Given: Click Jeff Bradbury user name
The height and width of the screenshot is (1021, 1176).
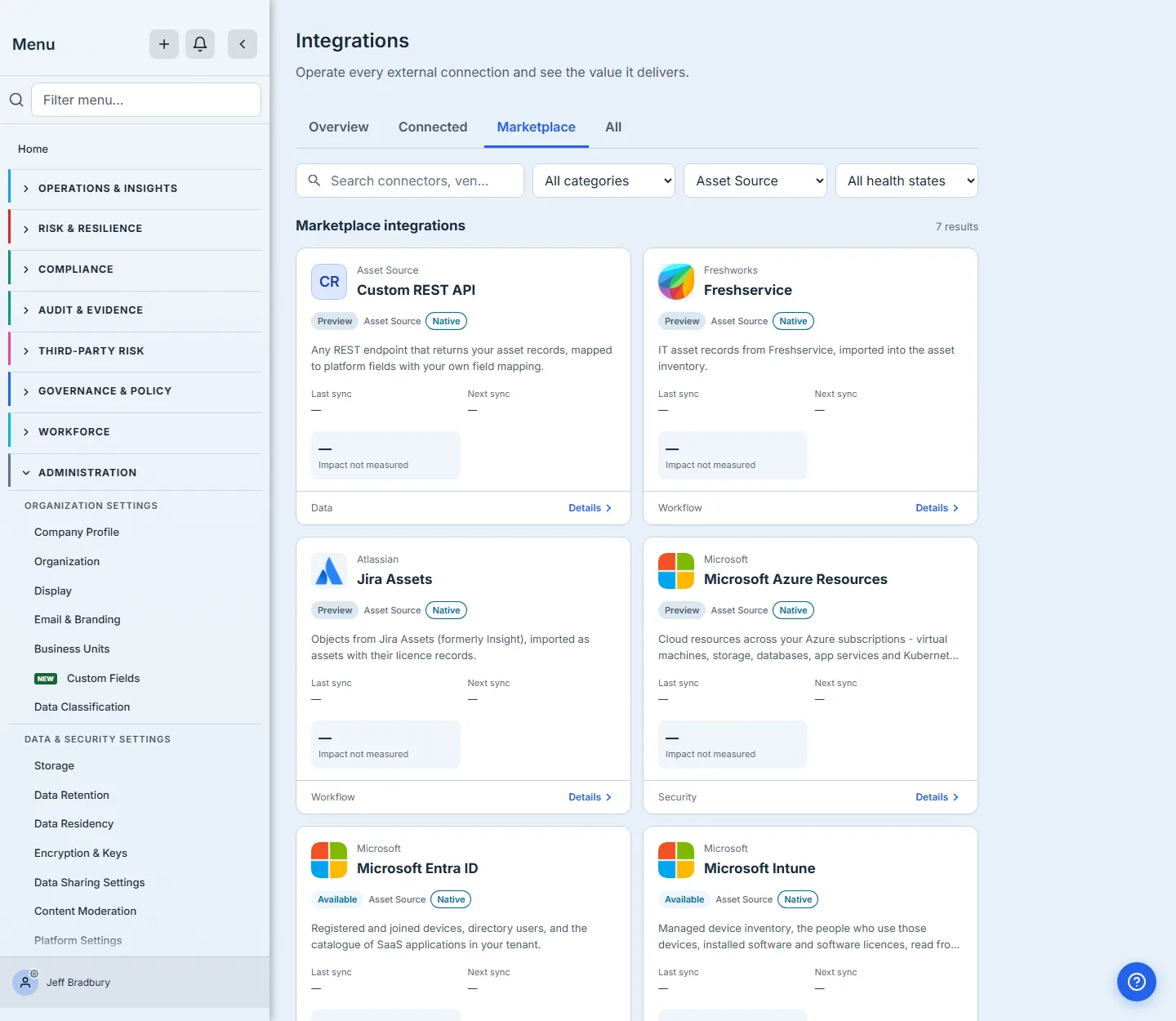Looking at the screenshot, I should (78, 983).
